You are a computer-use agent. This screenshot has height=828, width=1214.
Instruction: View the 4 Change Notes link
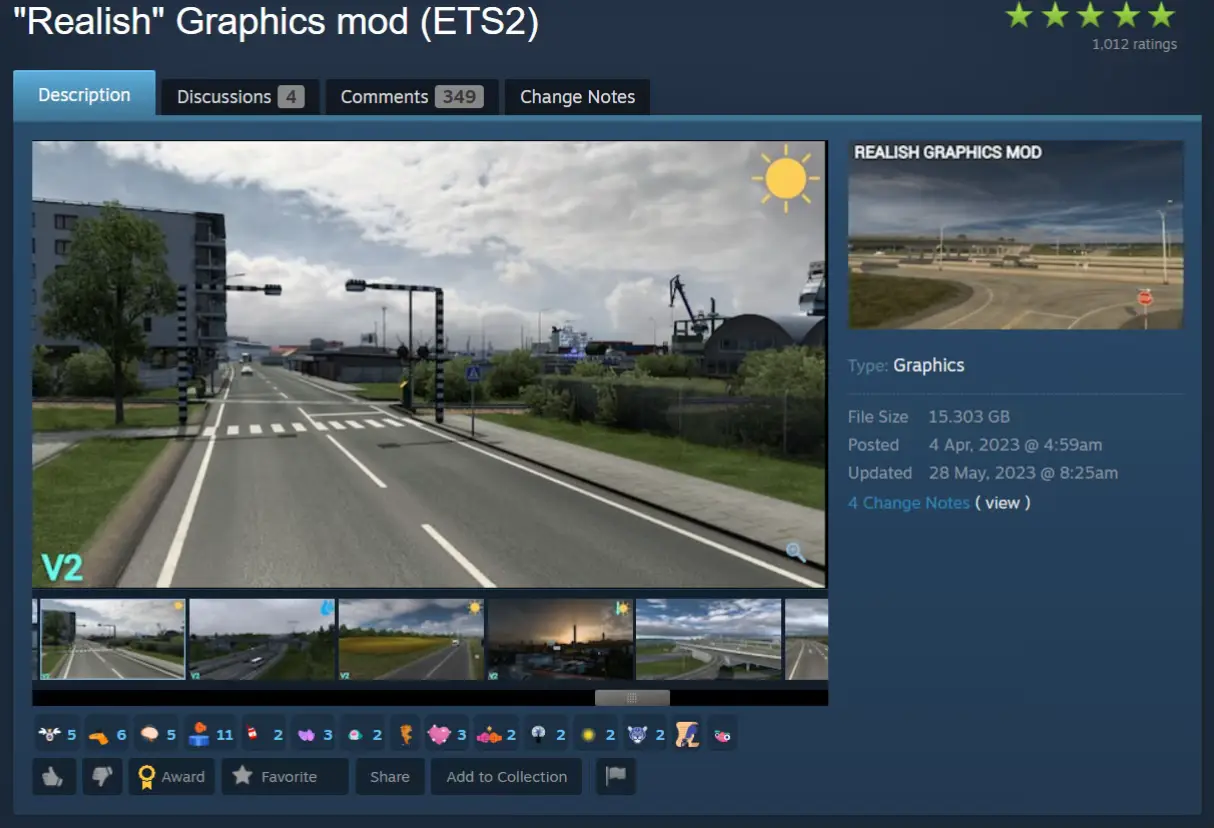pyautogui.click(x=908, y=503)
